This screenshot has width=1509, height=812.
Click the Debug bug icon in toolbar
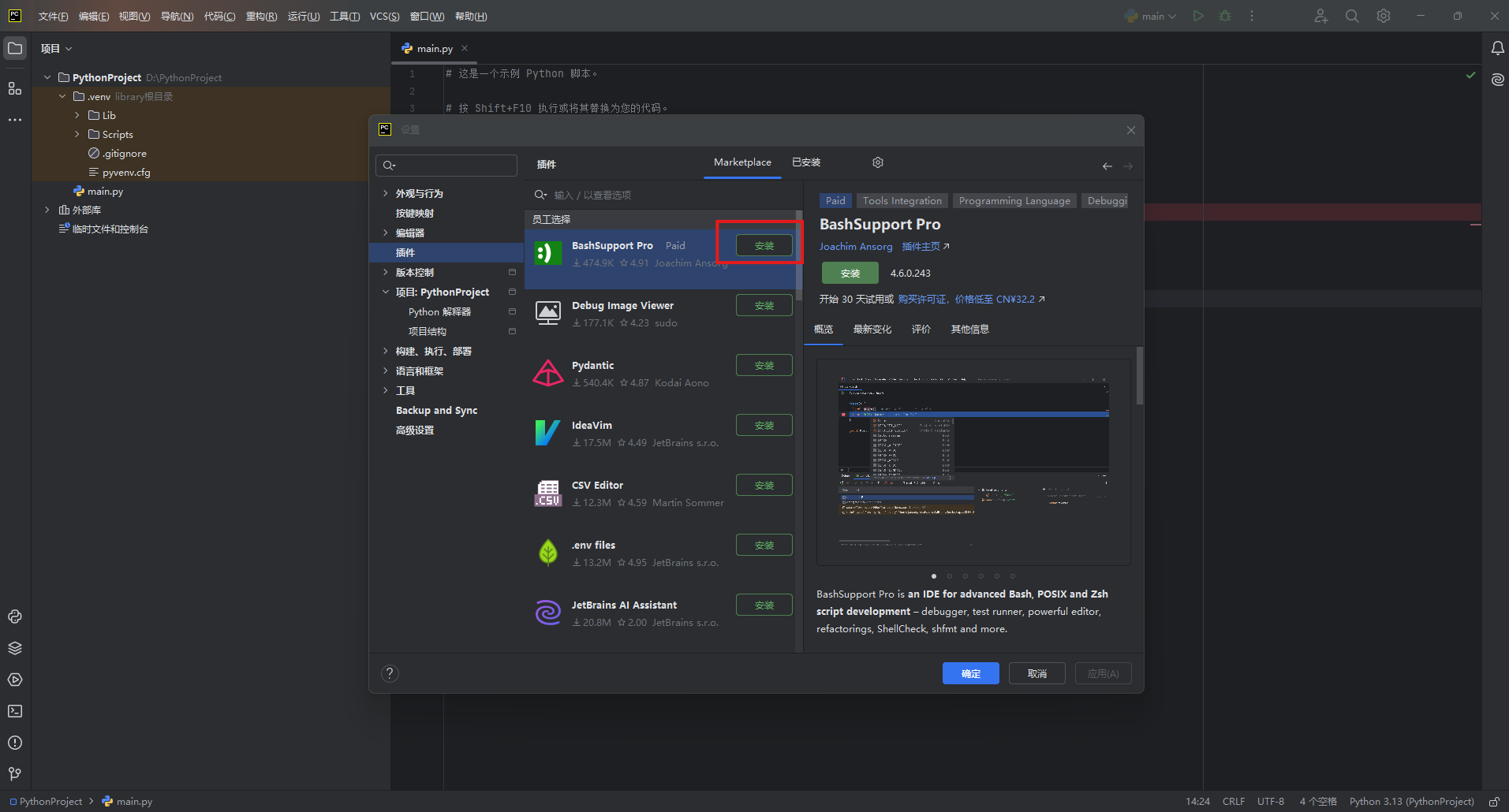coord(1225,16)
